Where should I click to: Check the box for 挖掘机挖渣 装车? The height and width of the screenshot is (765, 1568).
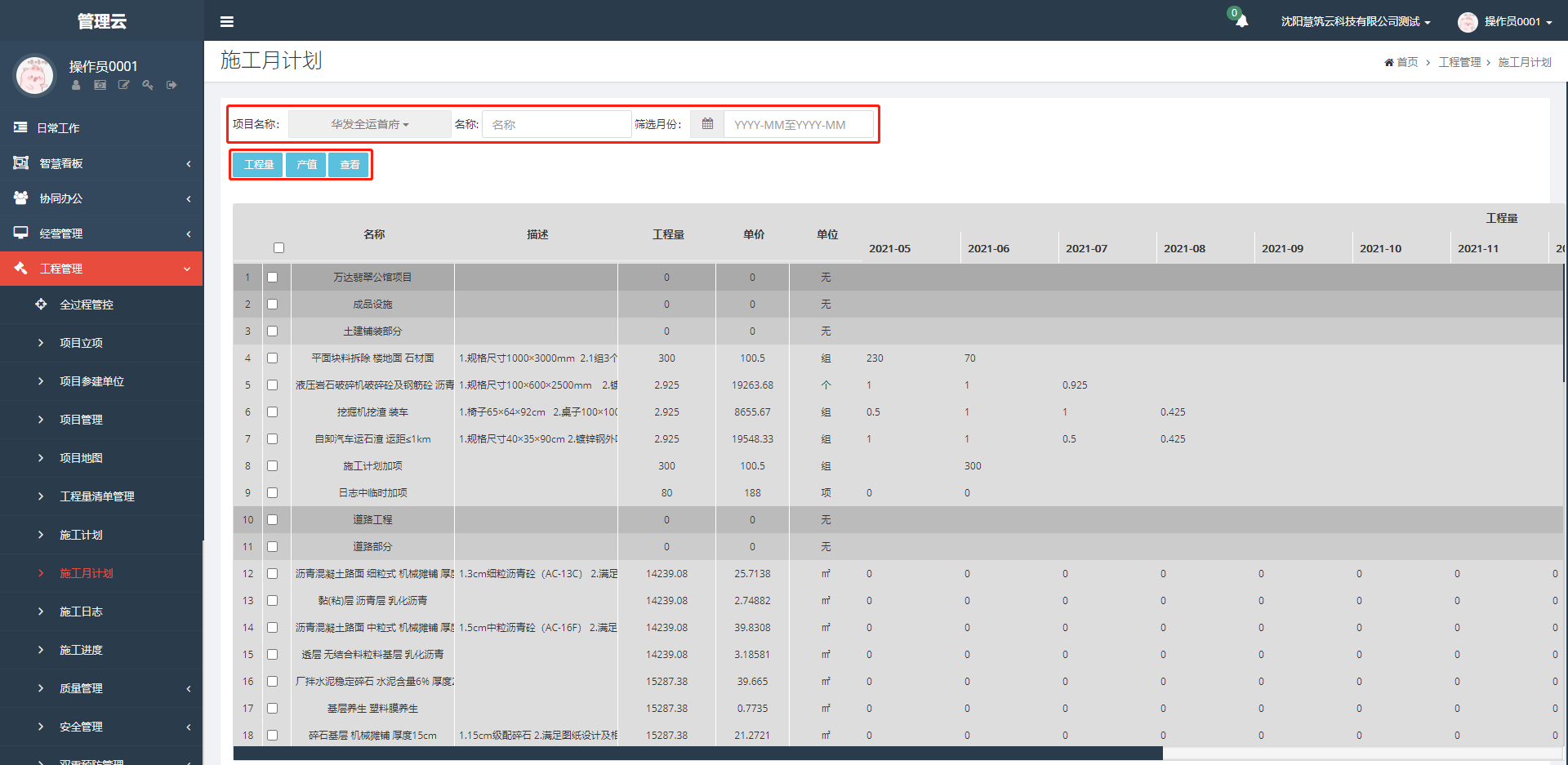[273, 412]
